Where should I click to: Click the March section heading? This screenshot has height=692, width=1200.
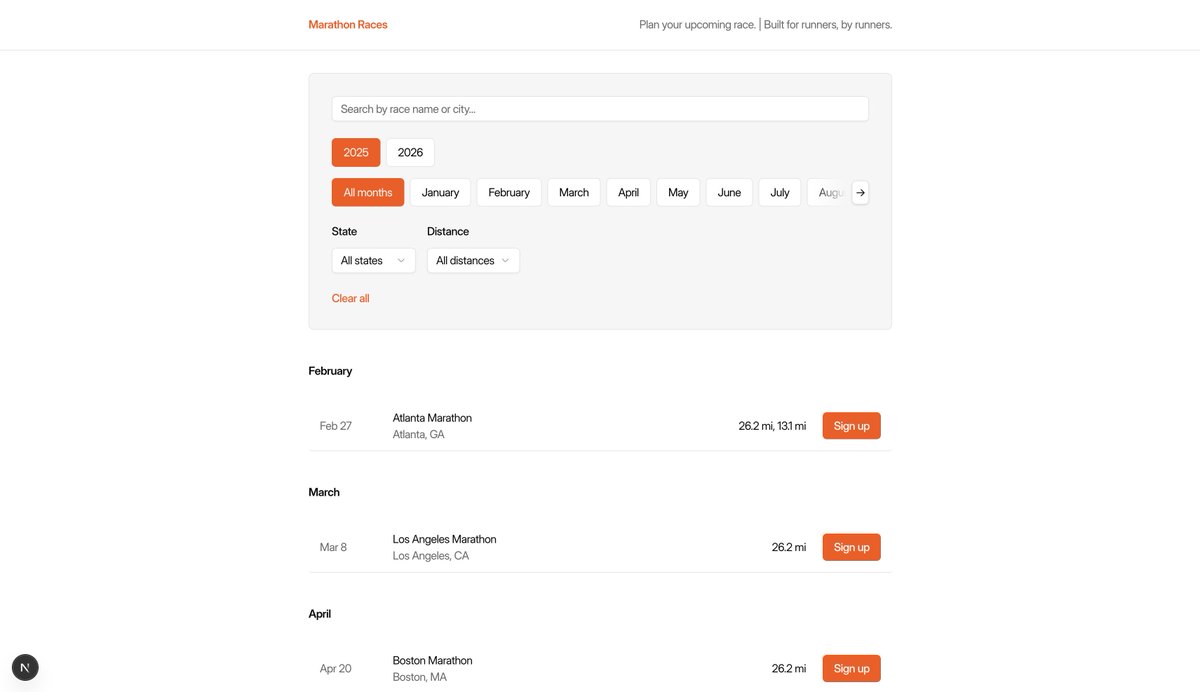pos(324,492)
